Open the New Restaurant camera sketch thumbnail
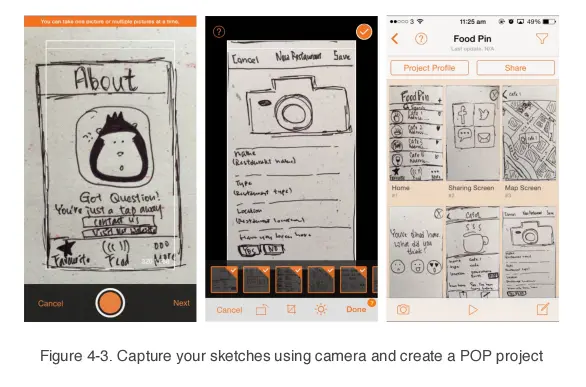Screen dimensions: 586x387 (529, 252)
